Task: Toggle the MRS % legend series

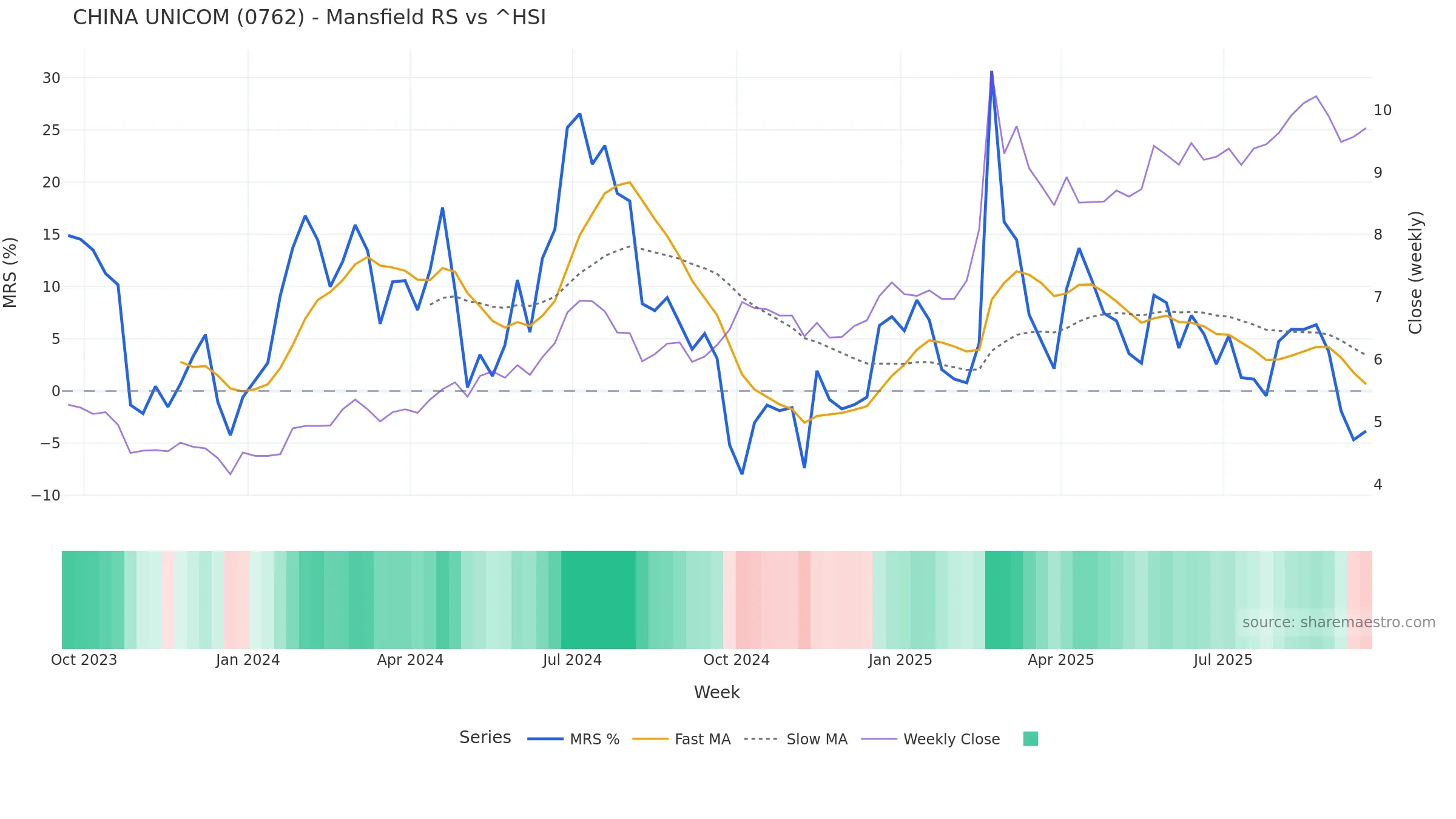Action: 573,739
